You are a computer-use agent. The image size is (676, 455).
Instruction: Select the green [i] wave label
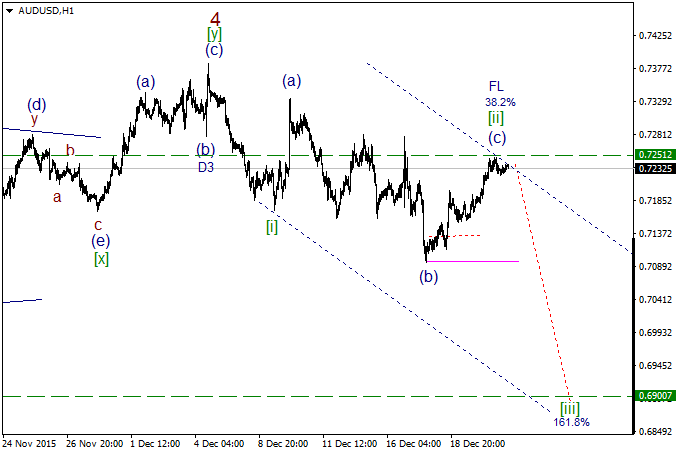coord(272,227)
